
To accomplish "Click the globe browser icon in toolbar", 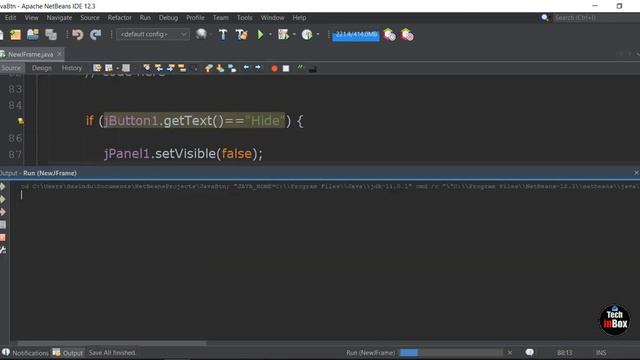I will pyautogui.click(x=201, y=34).
